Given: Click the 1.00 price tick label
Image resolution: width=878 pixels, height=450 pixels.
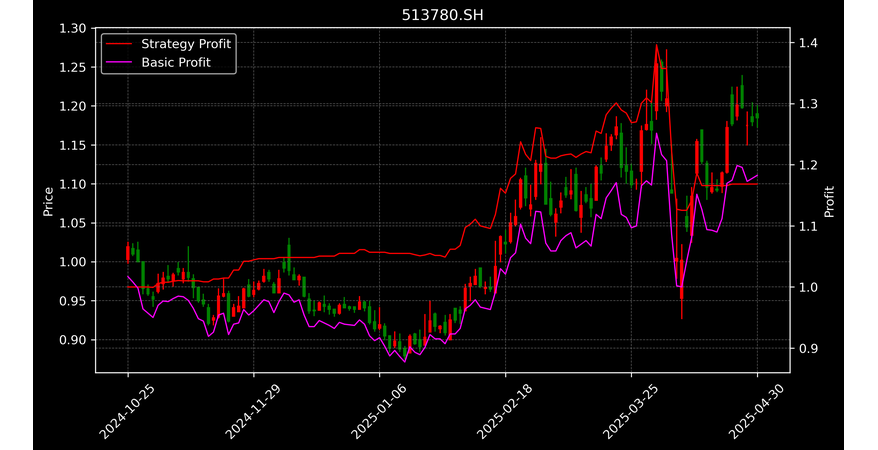Looking at the screenshot, I should point(73,261).
